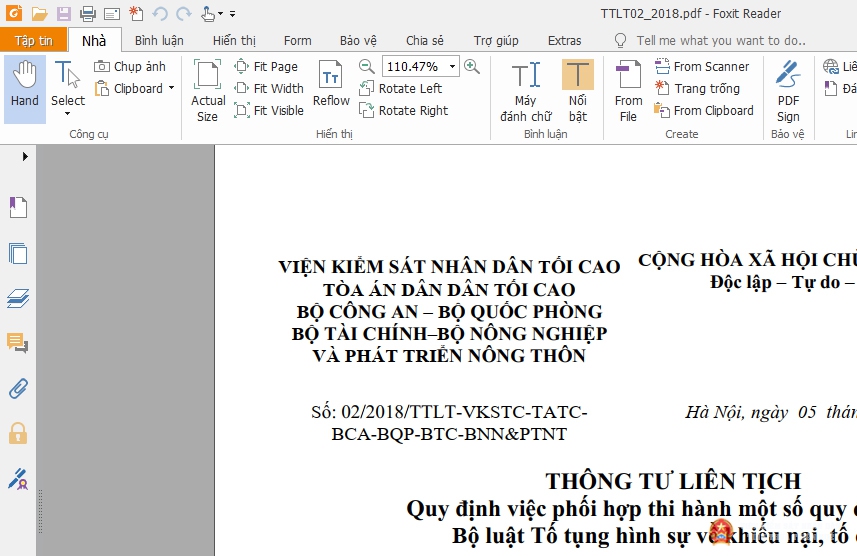This screenshot has height=556, width=857.
Task: Click Fit Width
Action: tap(268, 89)
